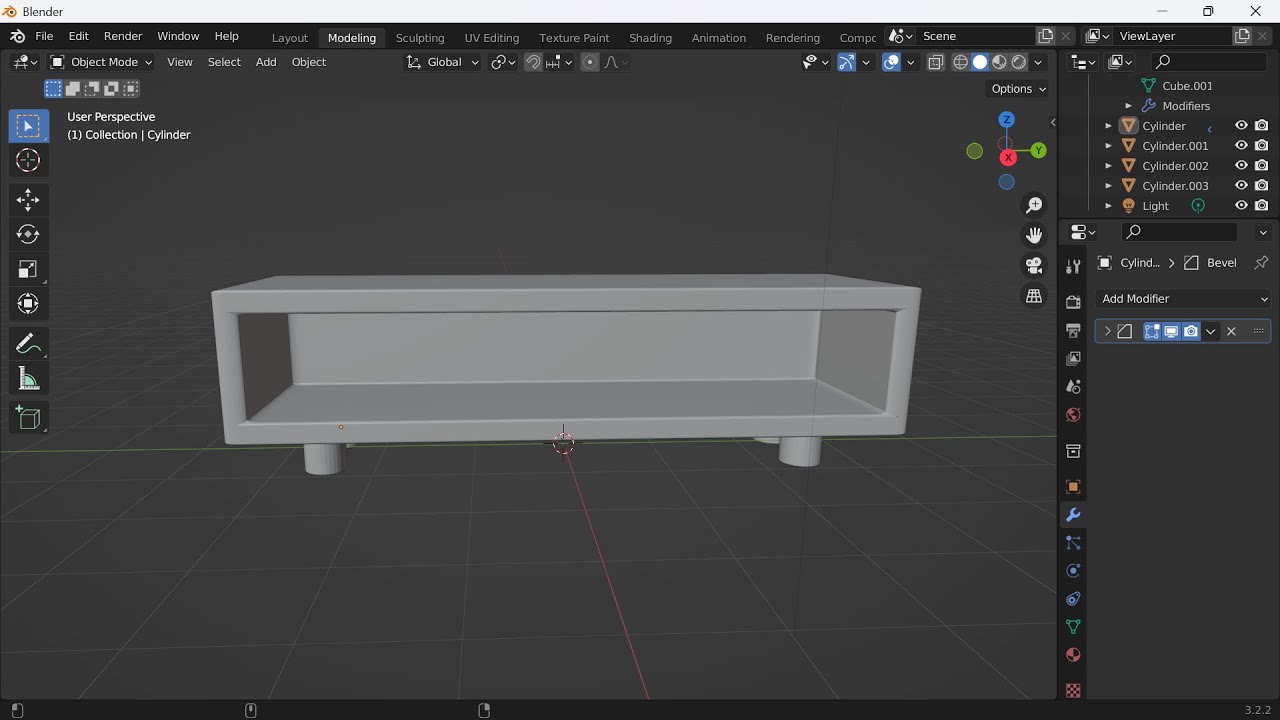The width and height of the screenshot is (1280, 720).
Task: Hide Light object via eye icon
Action: click(1241, 206)
